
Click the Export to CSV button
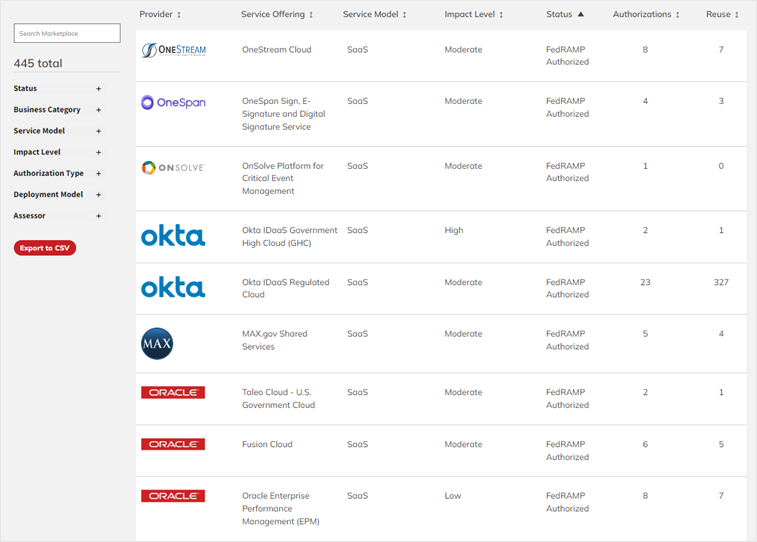click(x=45, y=248)
